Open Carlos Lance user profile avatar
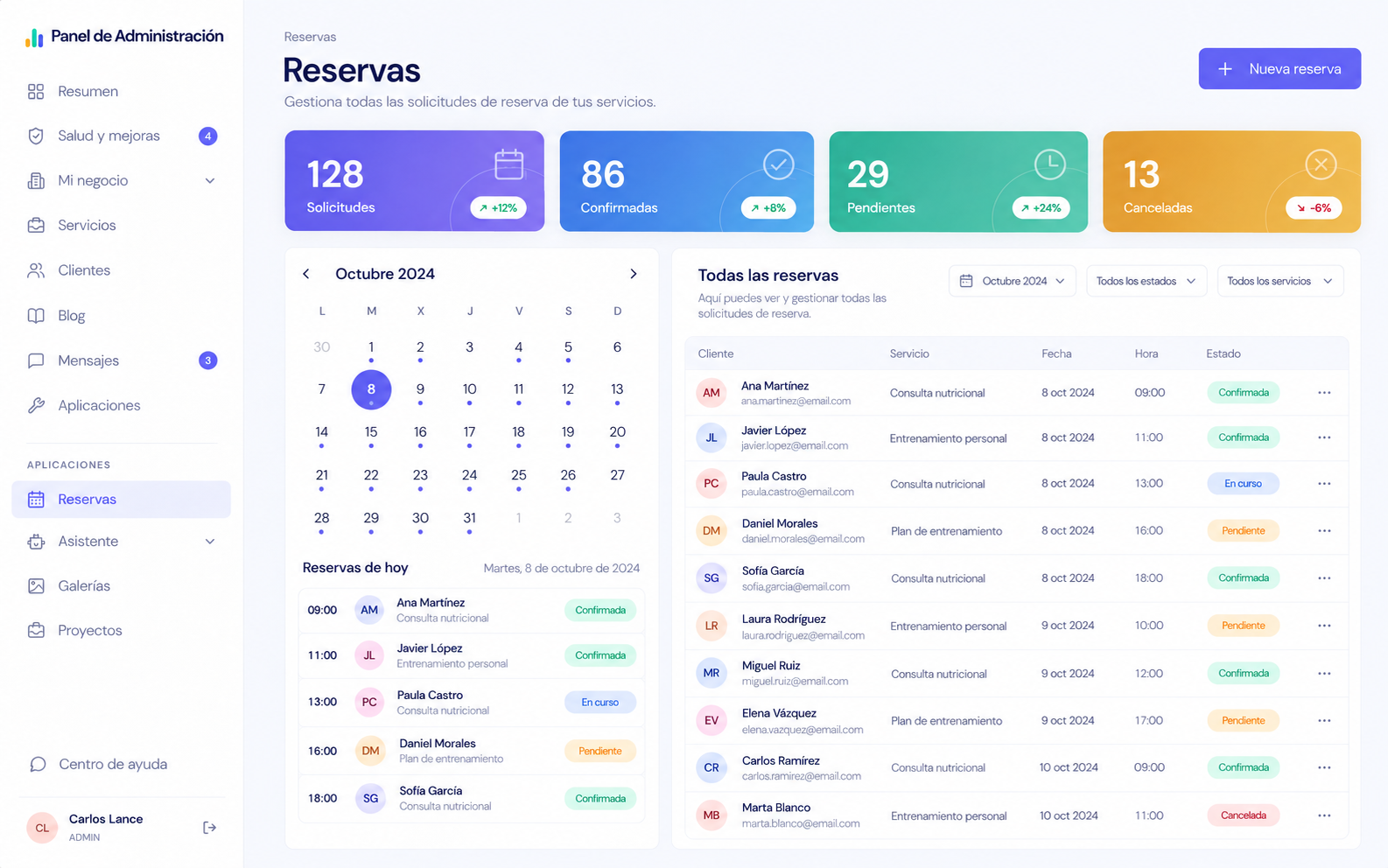1388x868 pixels. 42,828
